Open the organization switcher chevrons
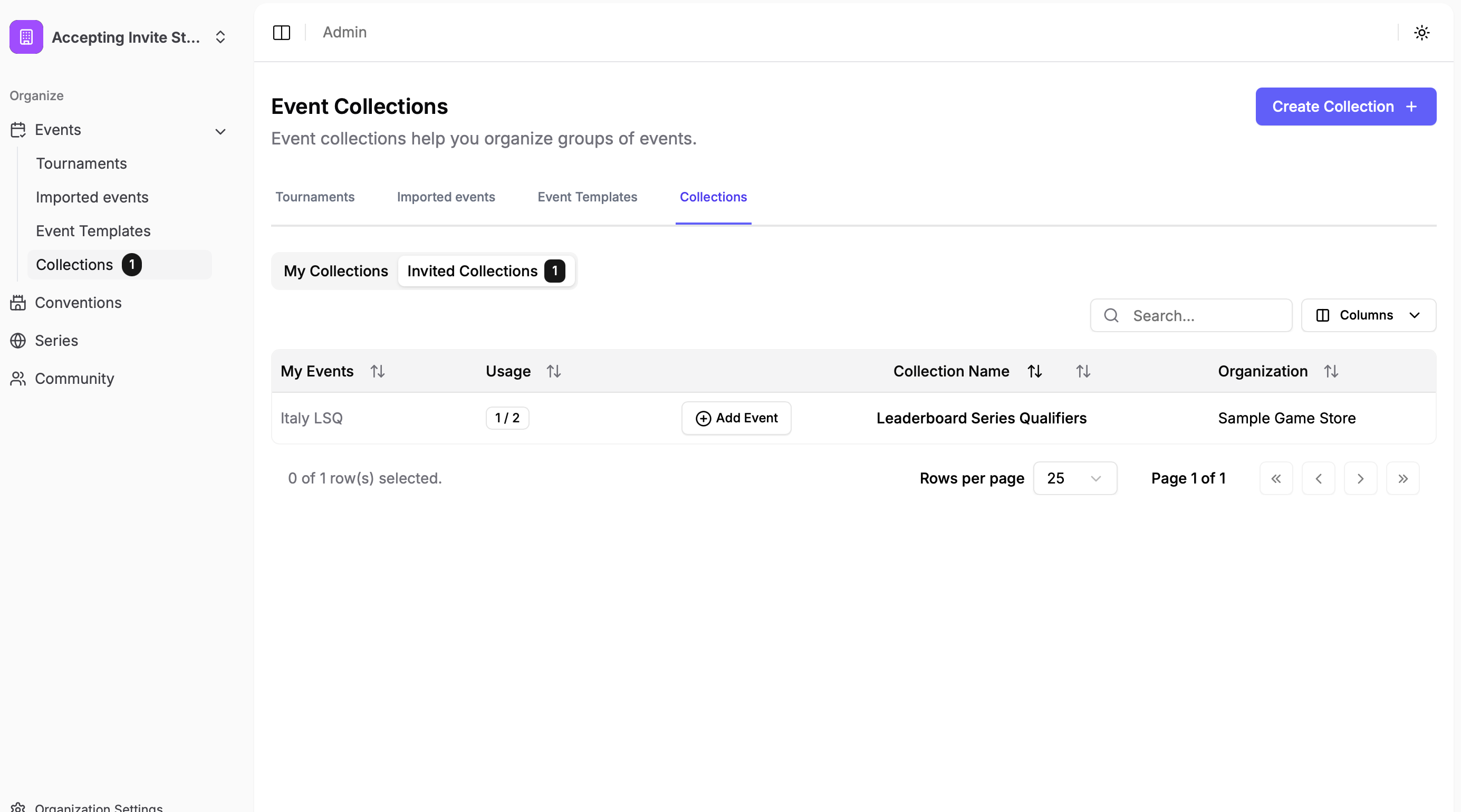Screen dimensions: 1461x812 point(220,37)
